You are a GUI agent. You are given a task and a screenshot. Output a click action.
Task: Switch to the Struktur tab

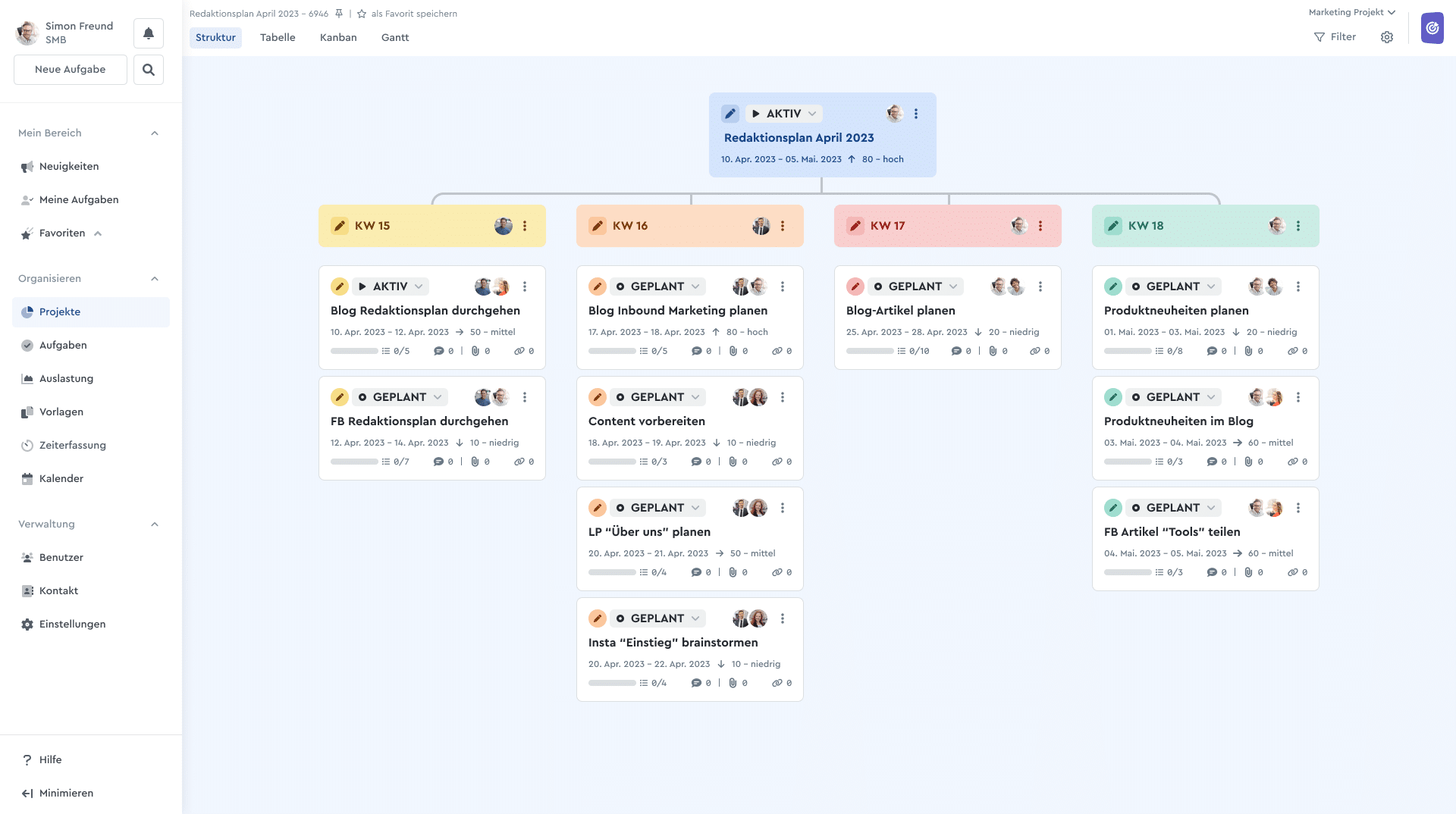tap(215, 37)
